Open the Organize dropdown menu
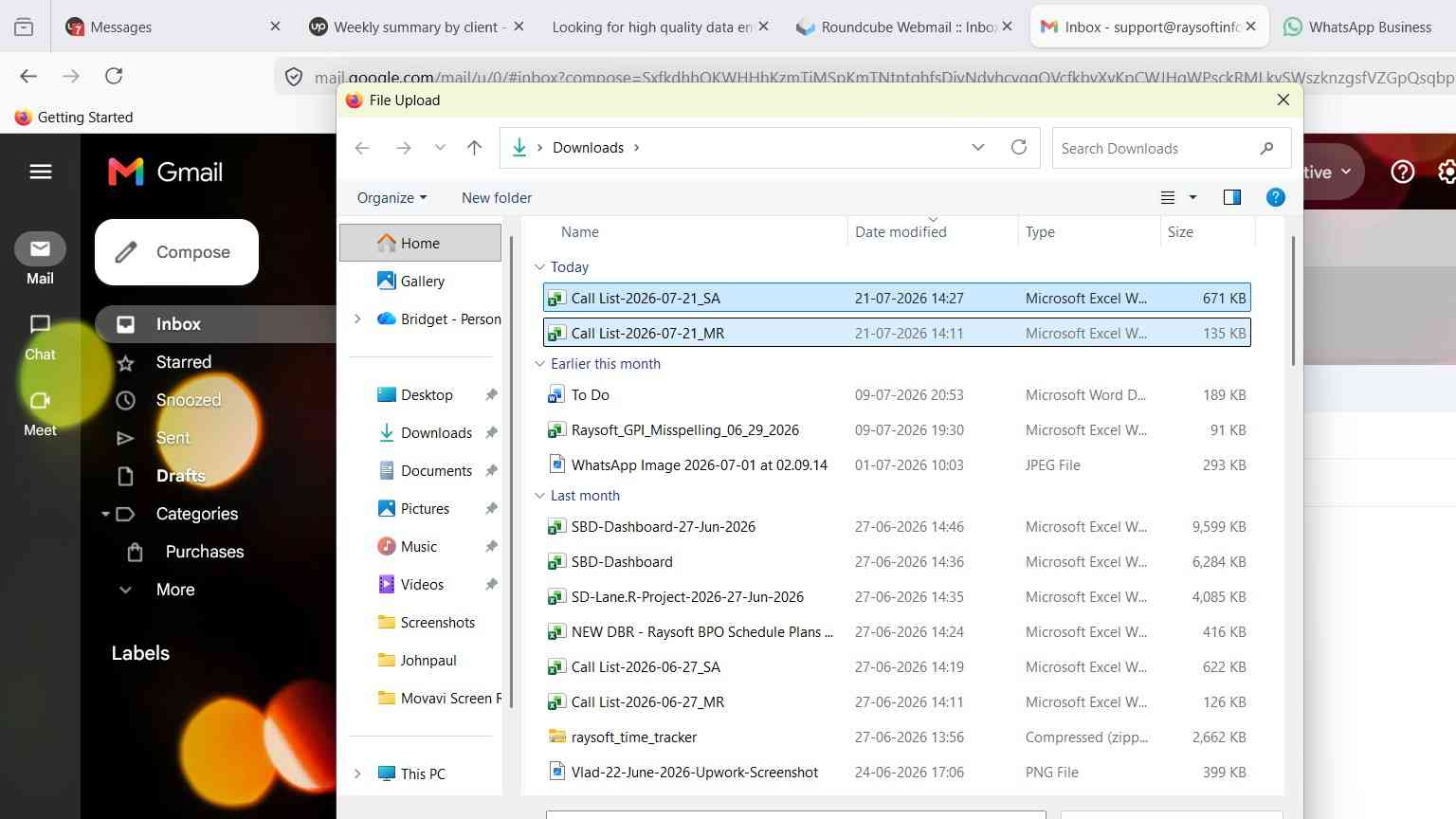 391,197
